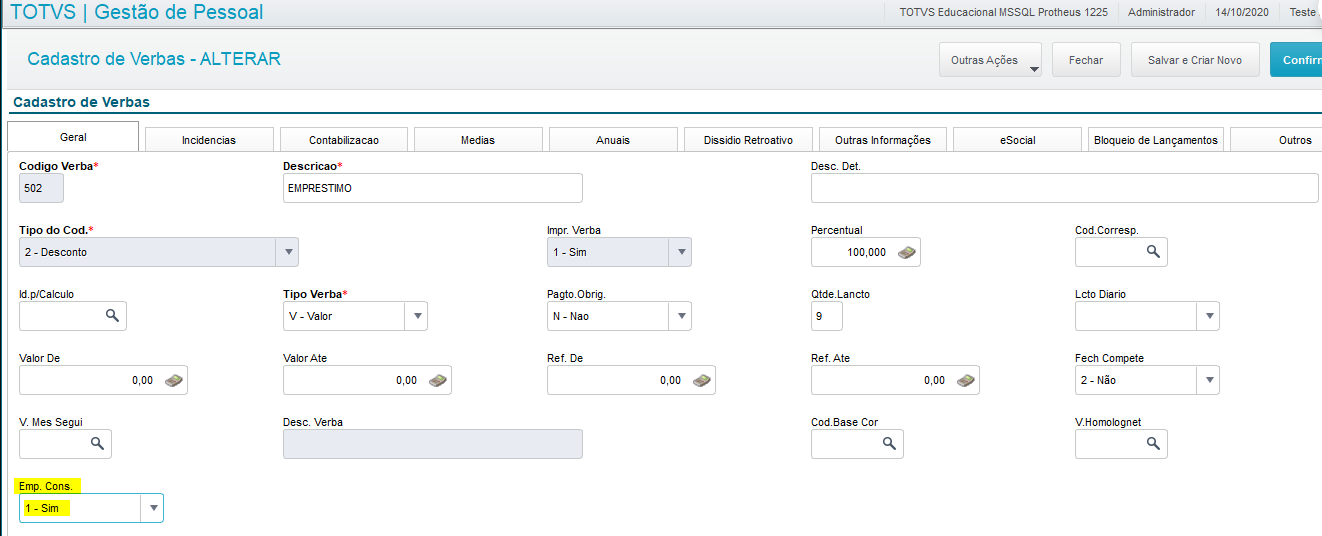The height and width of the screenshot is (536, 1322).
Task: Open calculator icon in Ref. Ate field
Action: (966, 380)
